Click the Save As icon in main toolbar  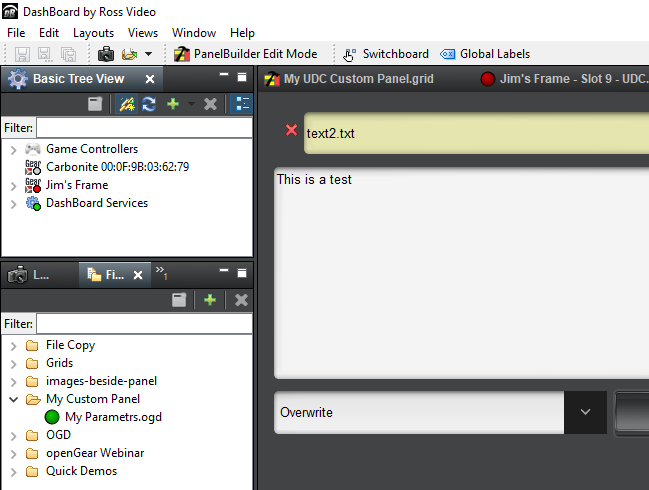point(45,54)
